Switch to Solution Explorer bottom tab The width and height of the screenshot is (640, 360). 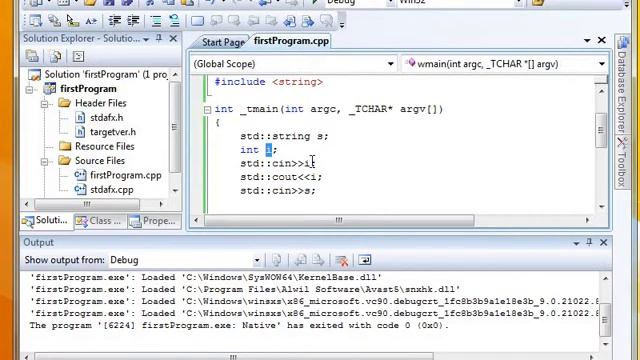47,221
